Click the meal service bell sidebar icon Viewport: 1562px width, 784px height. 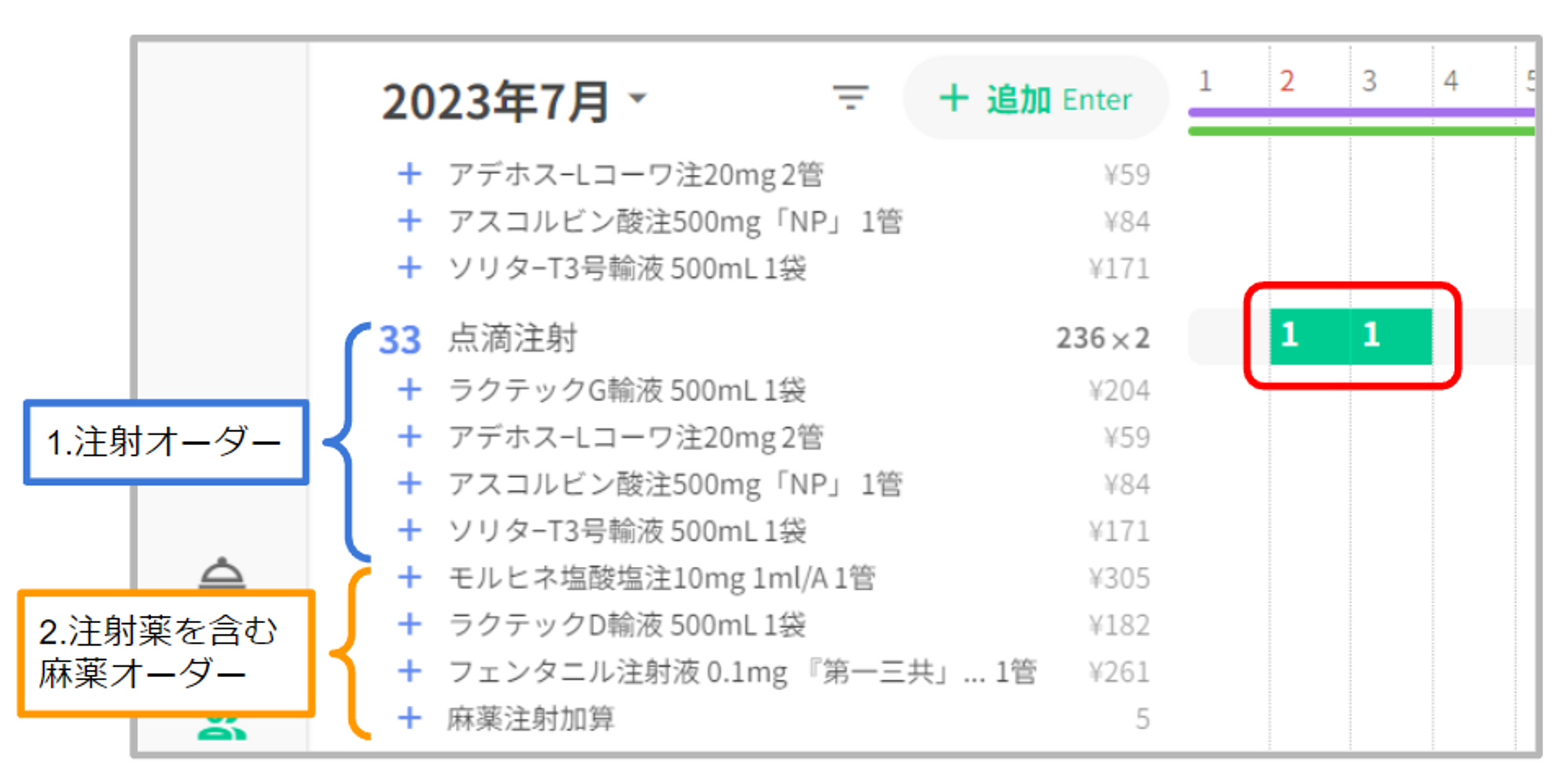click(223, 573)
